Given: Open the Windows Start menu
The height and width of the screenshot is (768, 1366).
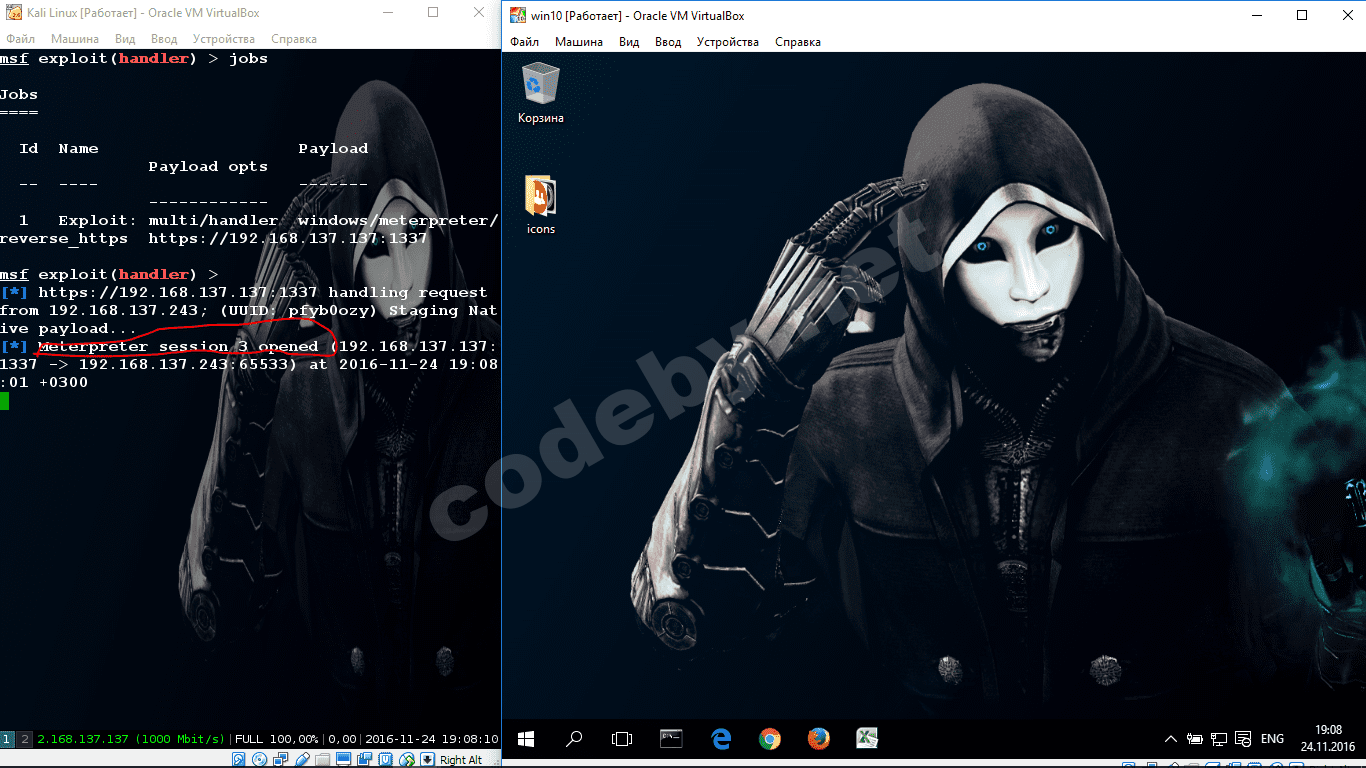Looking at the screenshot, I should [526, 739].
